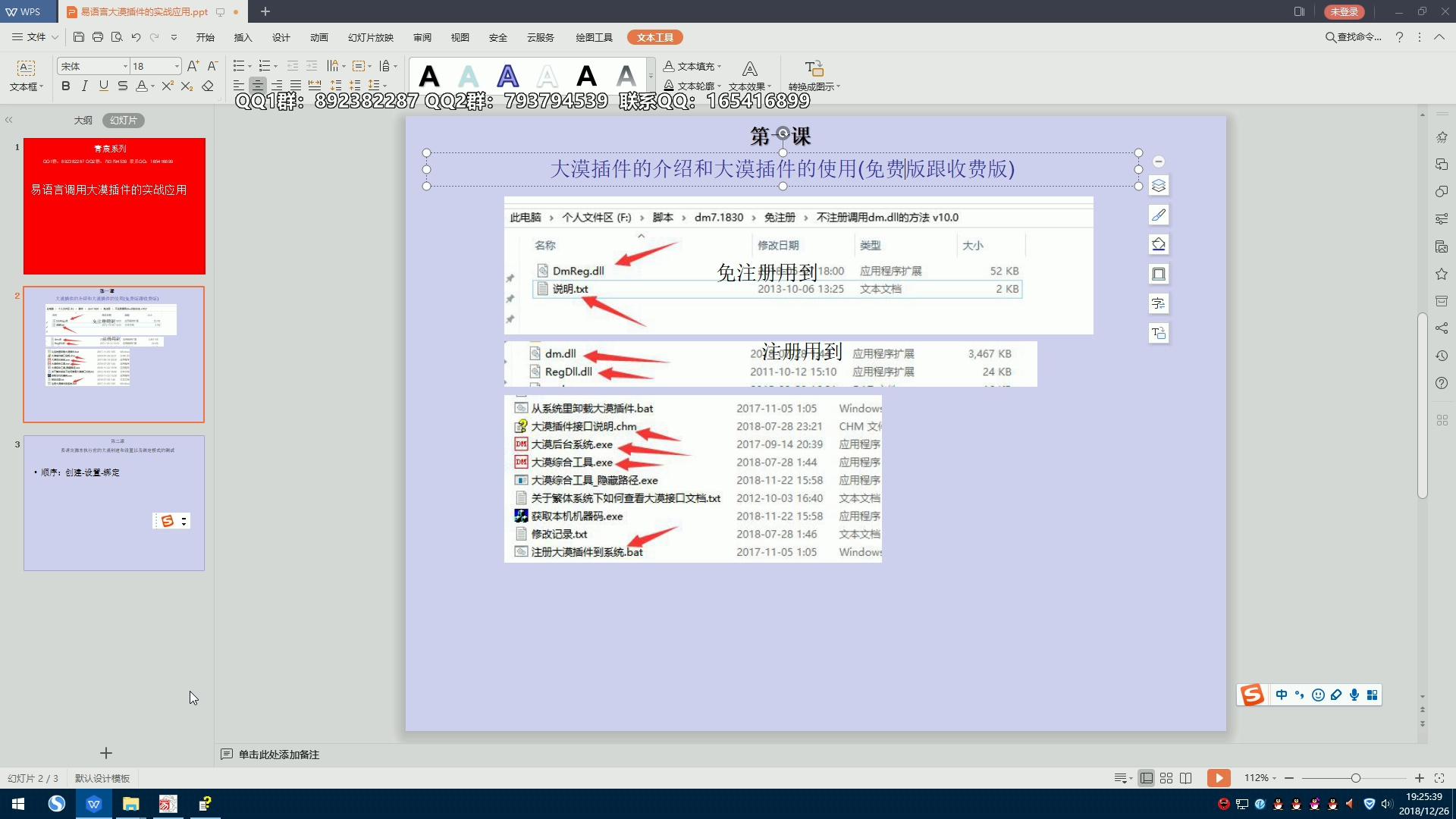Toggle bold formatting
The image size is (1456, 819).
[x=66, y=86]
